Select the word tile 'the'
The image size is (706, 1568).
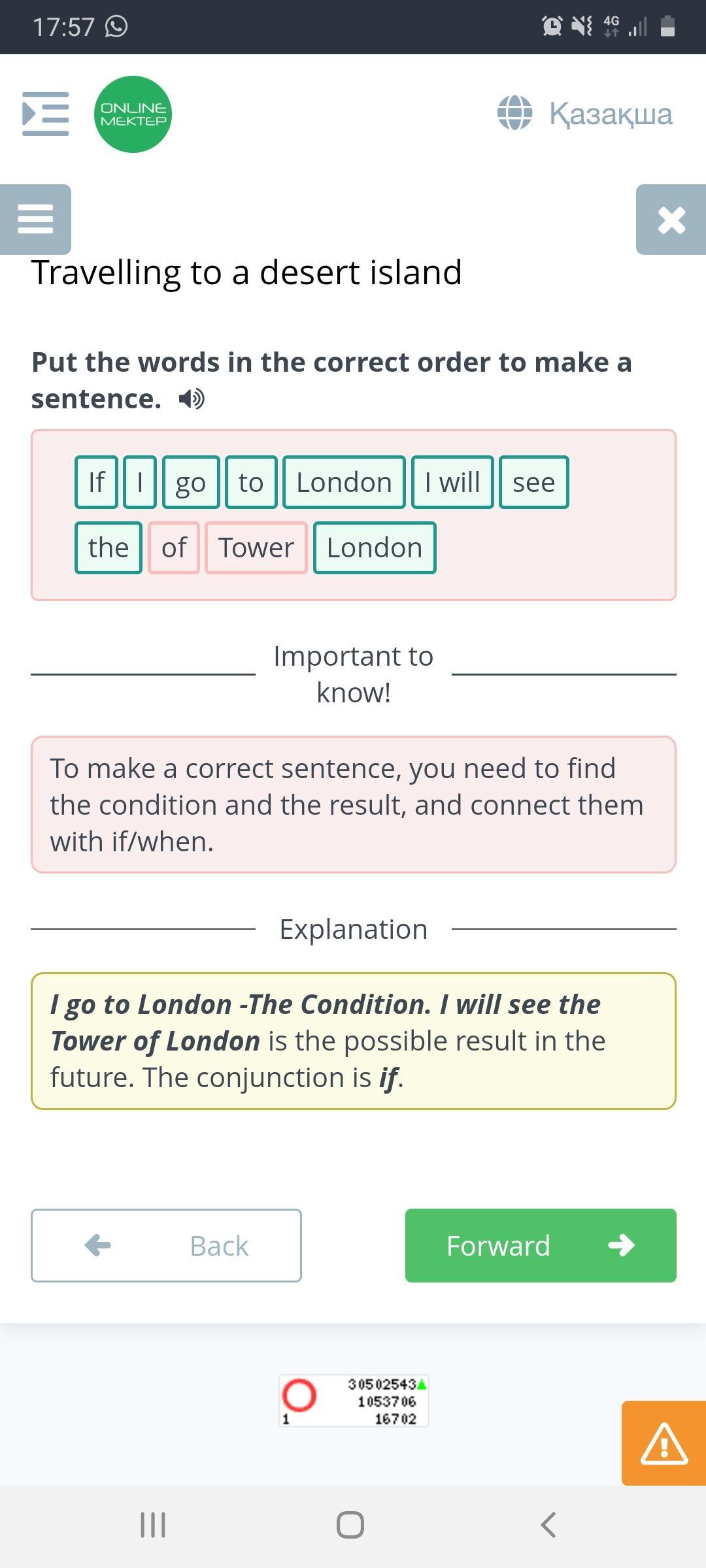point(109,547)
